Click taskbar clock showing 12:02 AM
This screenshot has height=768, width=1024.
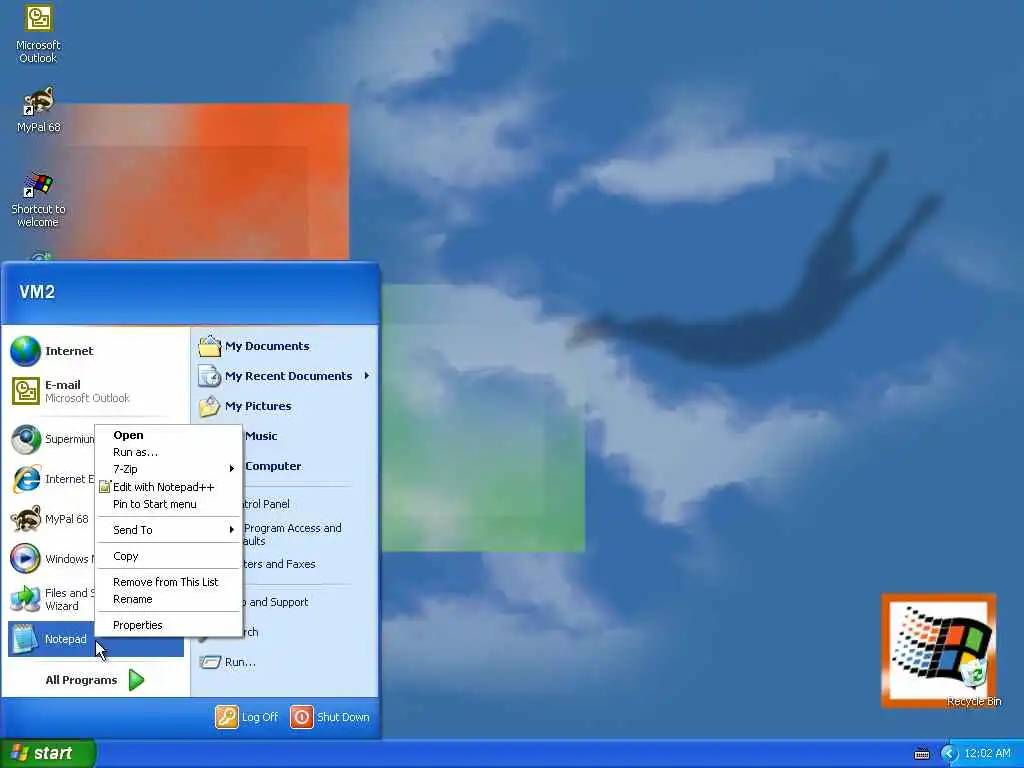987,754
